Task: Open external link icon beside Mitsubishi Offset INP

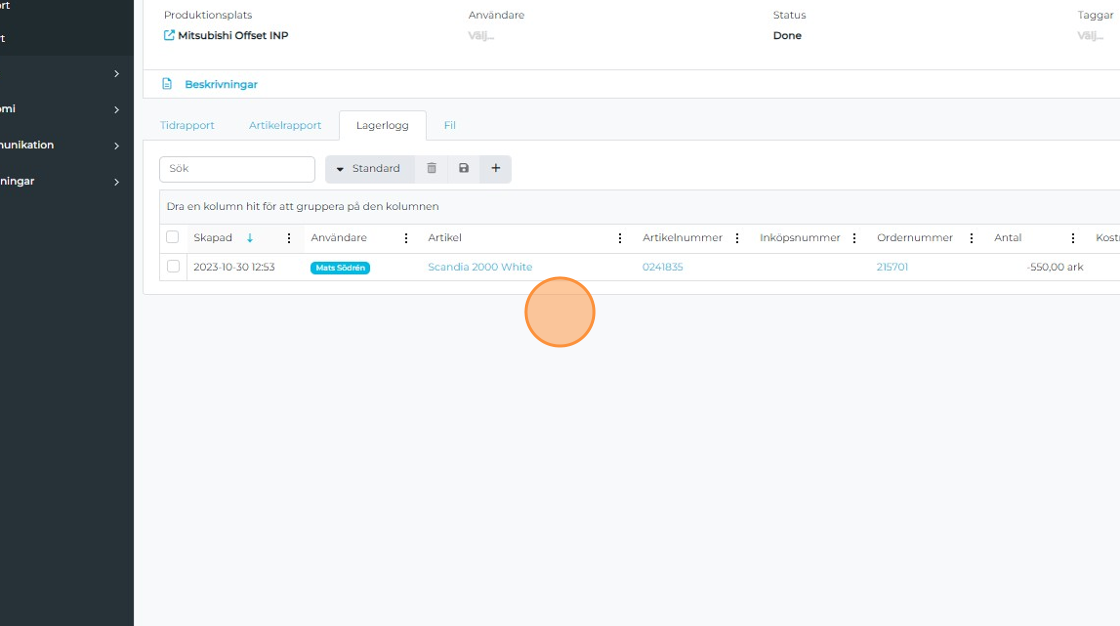Action: point(169,36)
